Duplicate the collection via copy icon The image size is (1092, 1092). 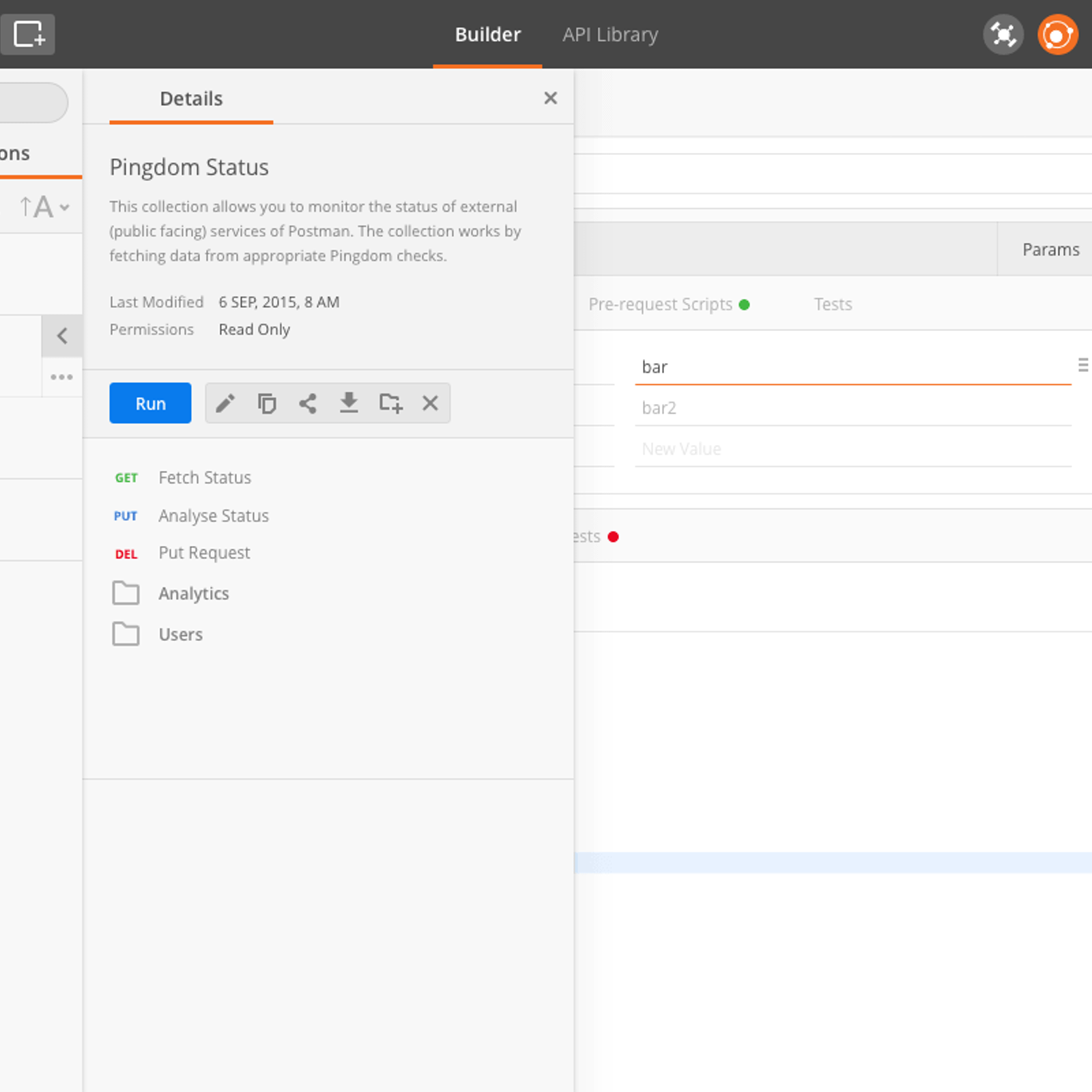coord(266,403)
